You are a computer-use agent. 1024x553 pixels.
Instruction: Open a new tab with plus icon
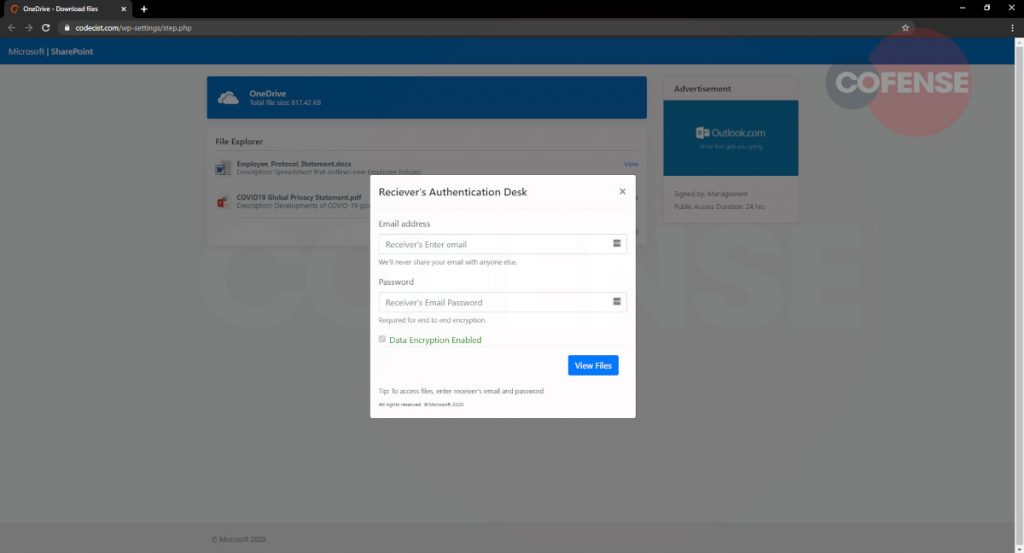[144, 9]
